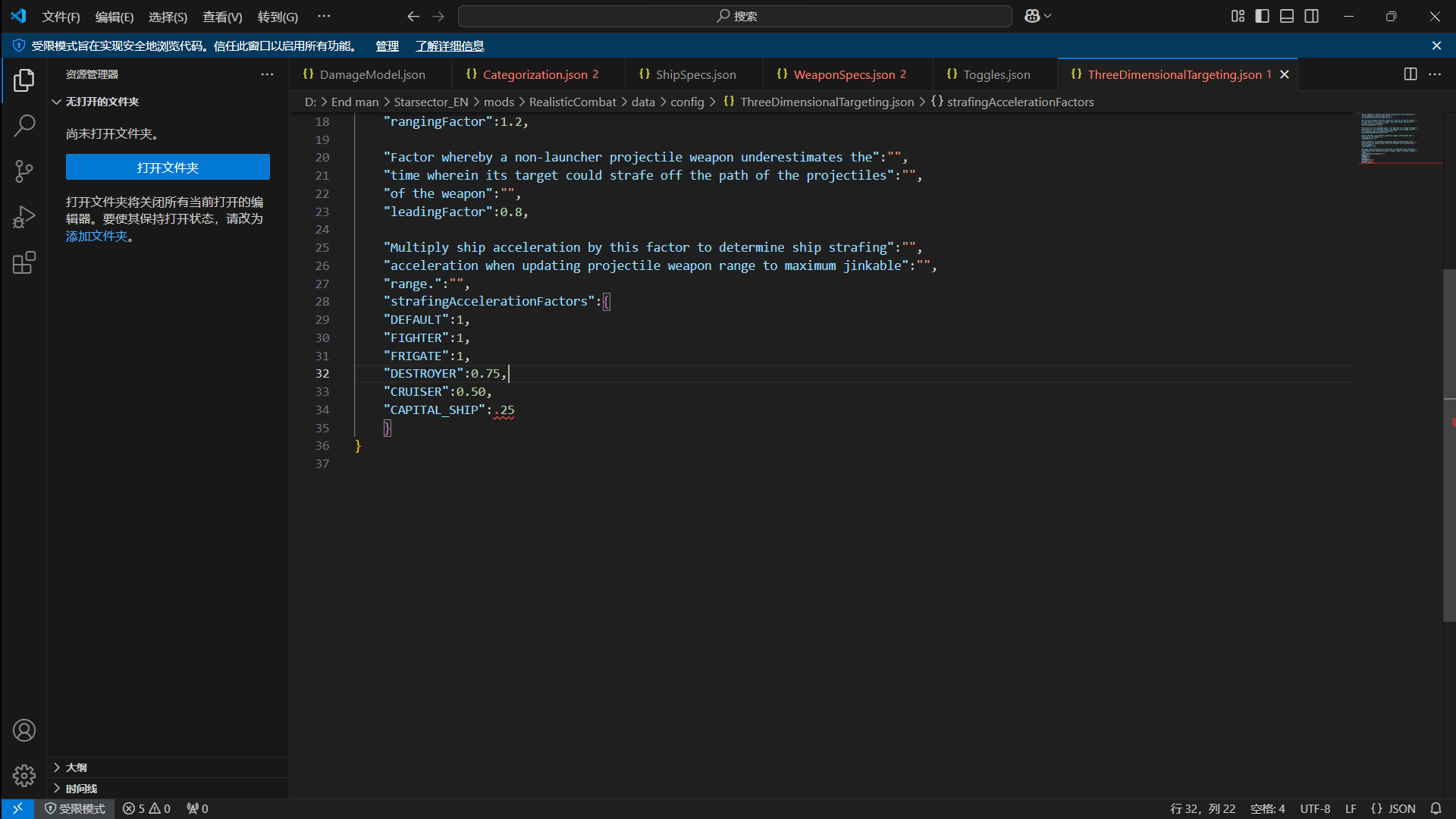Toggle the Primary Side Bar visibility

1262,16
